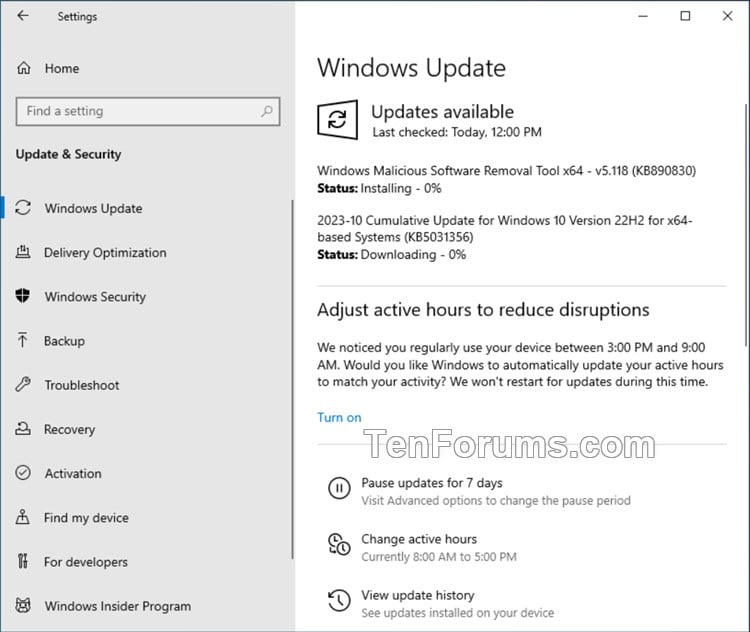Click the Windows Update sync icon in sidebar
Screen dimensions: 750x632
point(23,208)
